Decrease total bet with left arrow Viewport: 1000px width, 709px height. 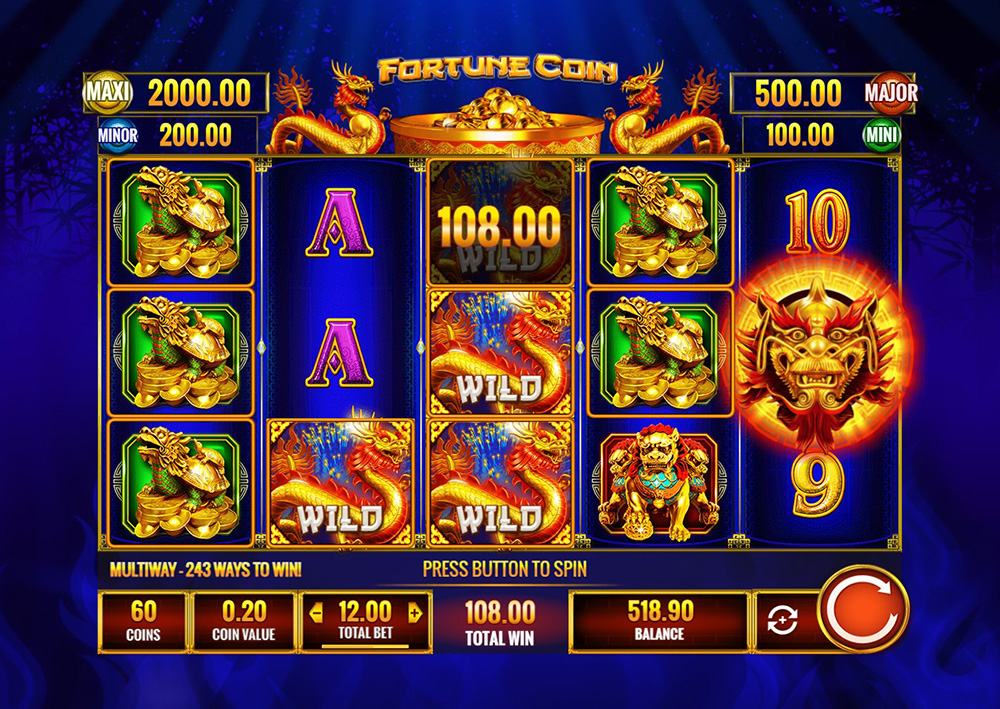click(315, 613)
